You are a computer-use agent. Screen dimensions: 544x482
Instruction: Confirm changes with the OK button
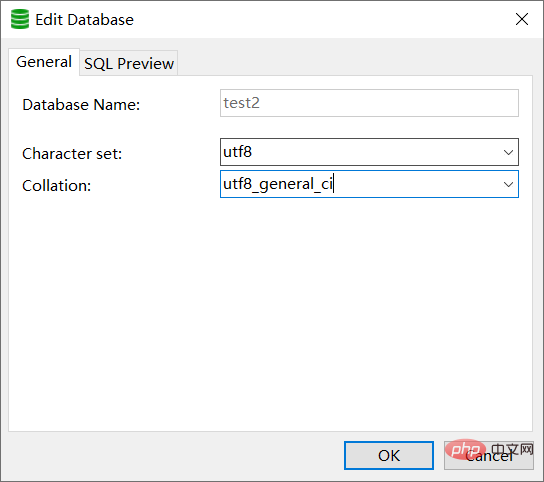(389, 456)
